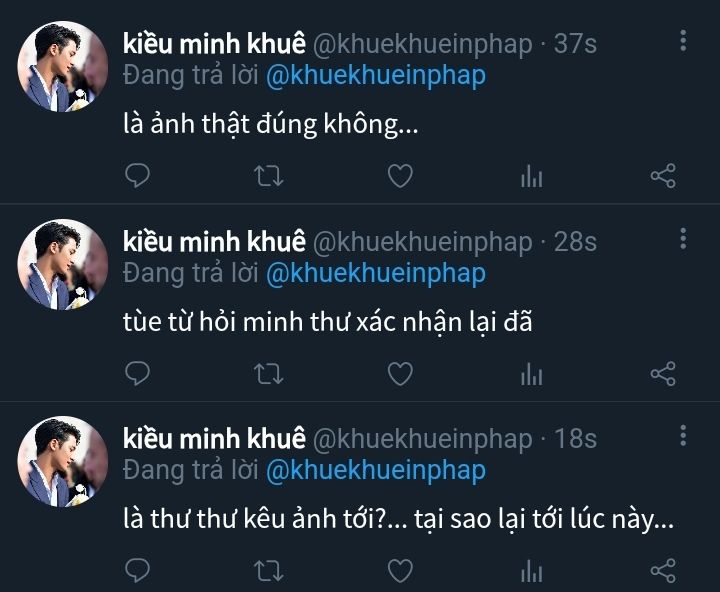The height and width of the screenshot is (592, 720).
Task: Reply to the "là thư thư kêu ảnh tới" tweet
Action: pyautogui.click(x=140, y=570)
